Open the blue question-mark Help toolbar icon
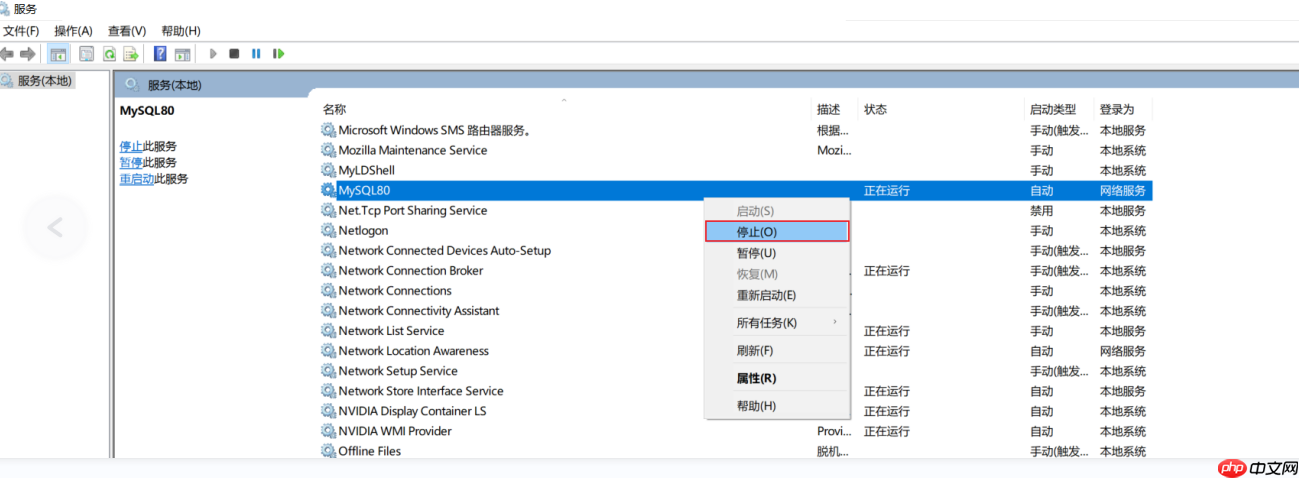Screen dimensions: 1299x478 pos(160,54)
